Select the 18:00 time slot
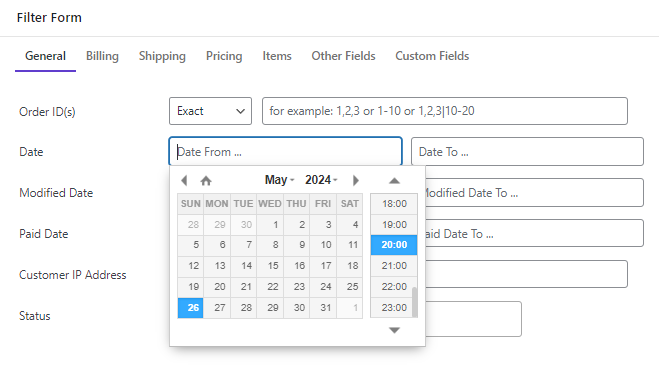Viewport: 659px width, 373px height. [x=394, y=204]
